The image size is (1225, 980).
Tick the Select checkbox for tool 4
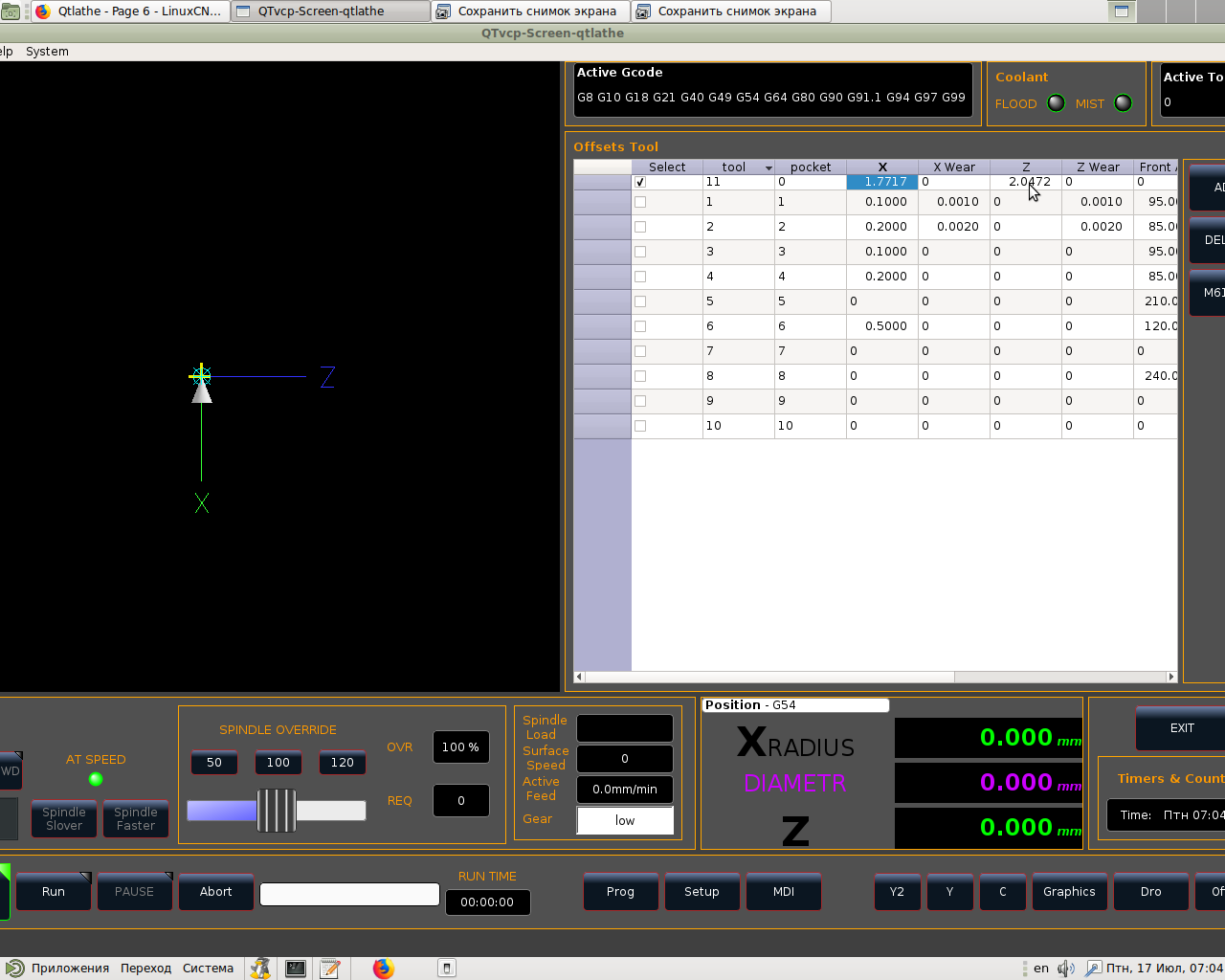point(640,277)
